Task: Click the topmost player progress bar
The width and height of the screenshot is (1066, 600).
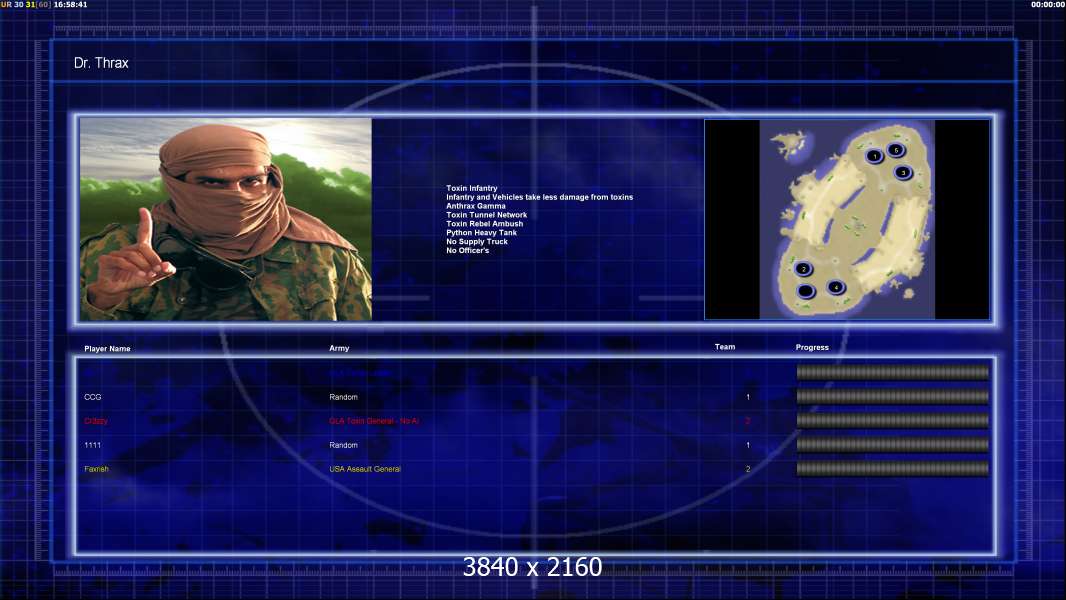Action: [x=893, y=372]
